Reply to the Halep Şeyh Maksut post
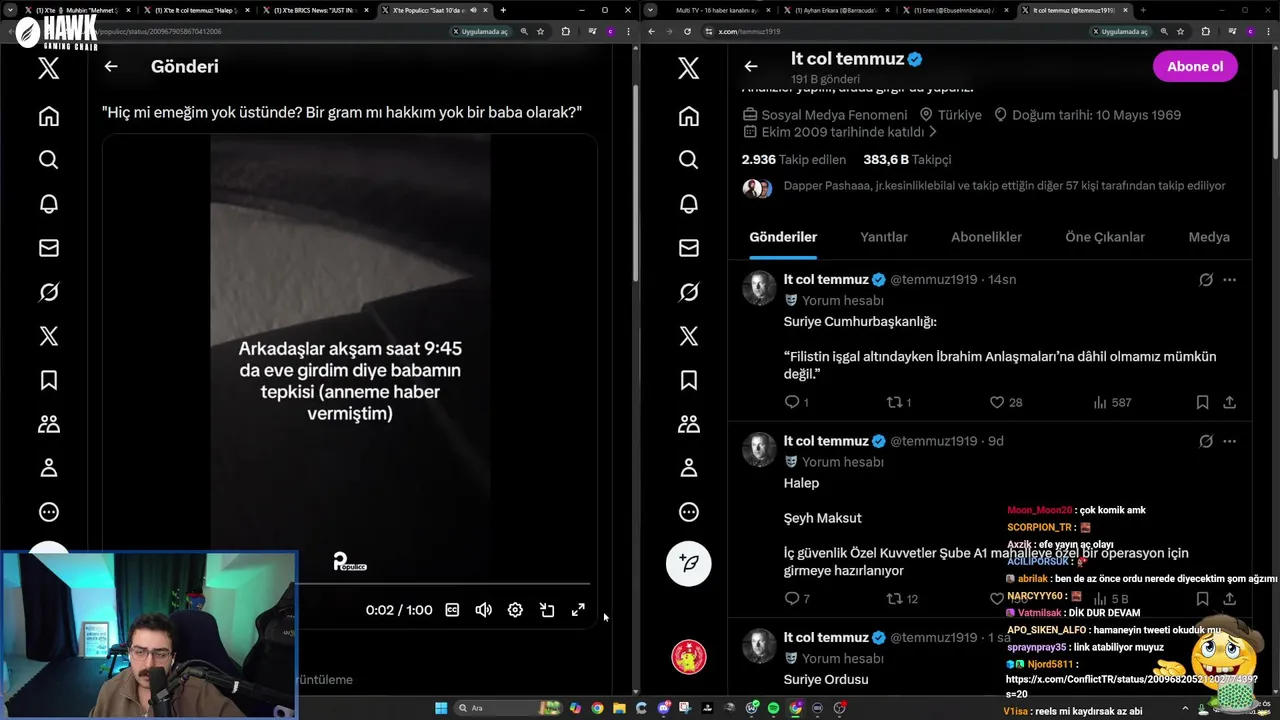Image resolution: width=1280 pixels, height=720 pixels. 792,598
